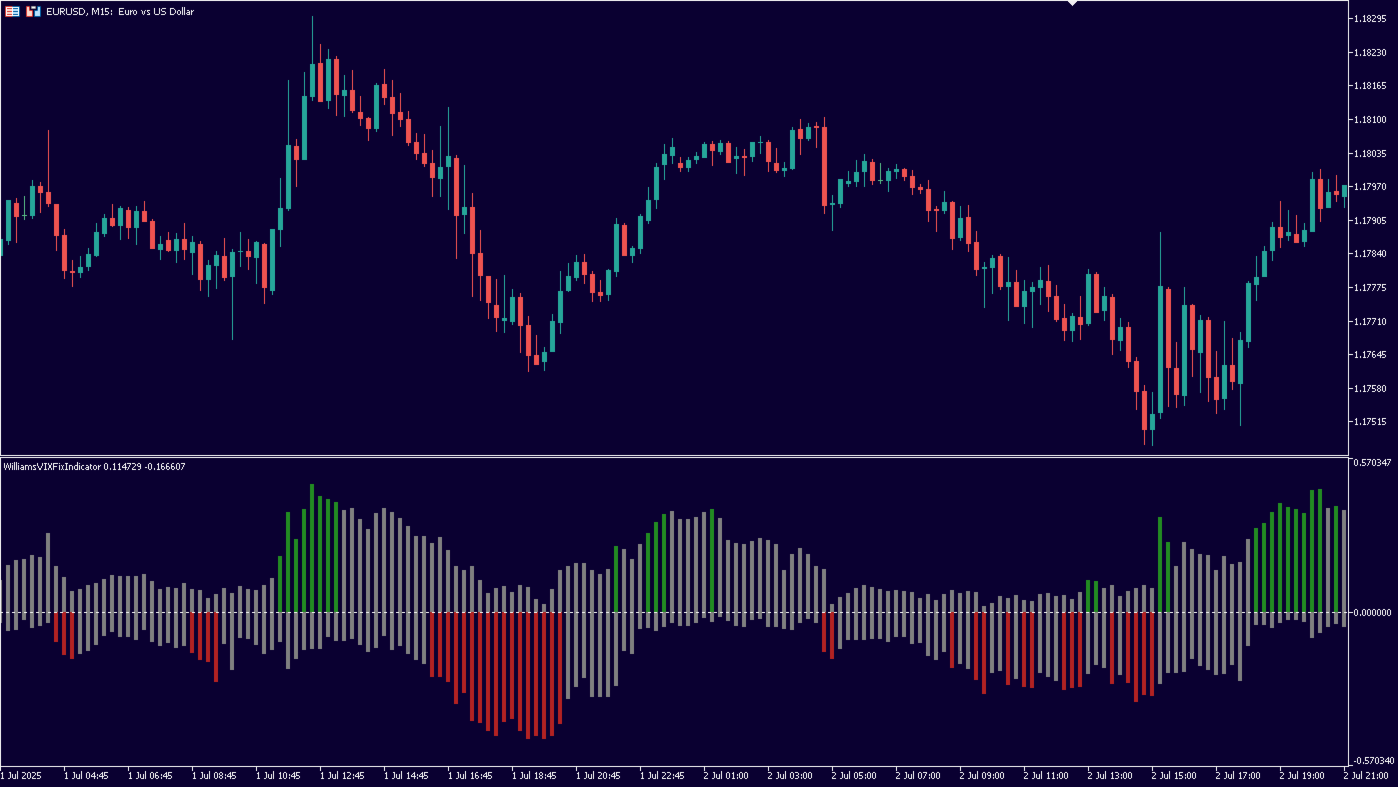
Task: Click the 1.17775 price label
Action: click(1369, 288)
